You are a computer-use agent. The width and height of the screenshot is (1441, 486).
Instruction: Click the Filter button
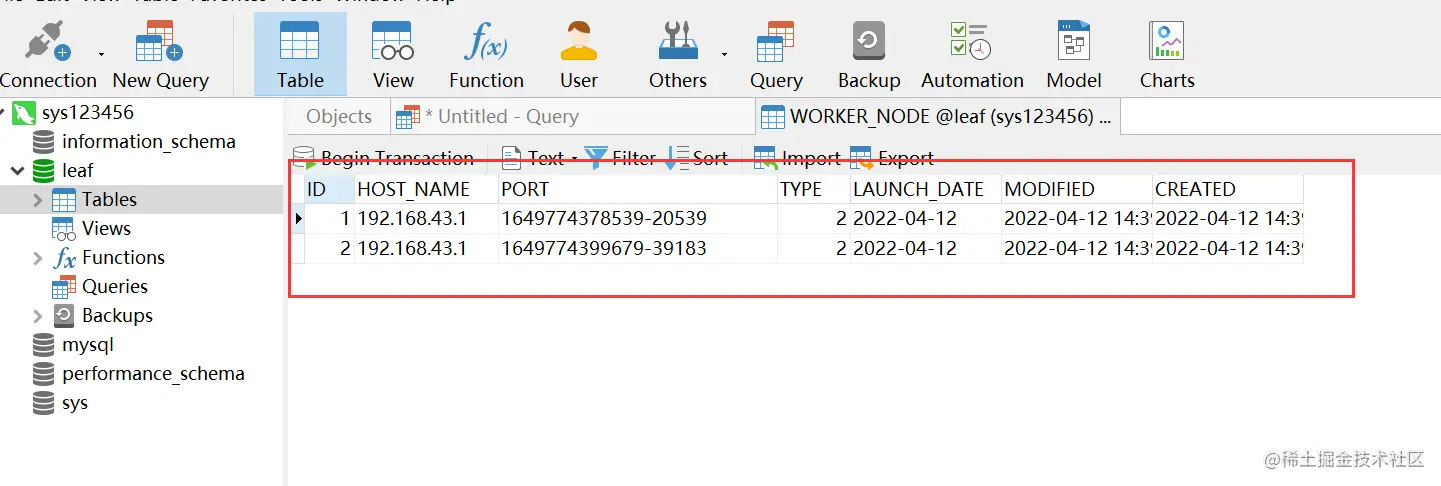point(620,158)
